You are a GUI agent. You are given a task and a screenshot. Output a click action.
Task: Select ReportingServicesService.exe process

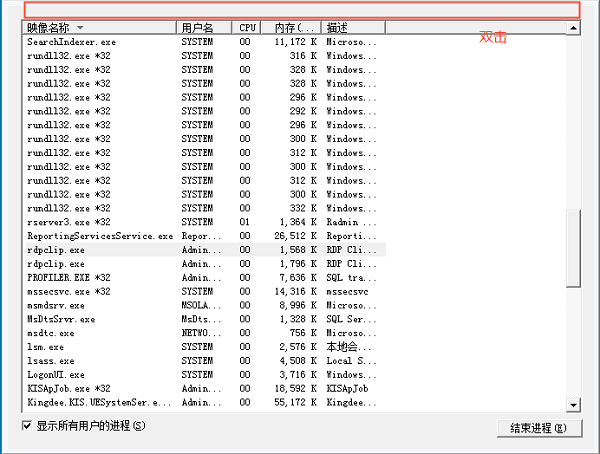(100, 235)
